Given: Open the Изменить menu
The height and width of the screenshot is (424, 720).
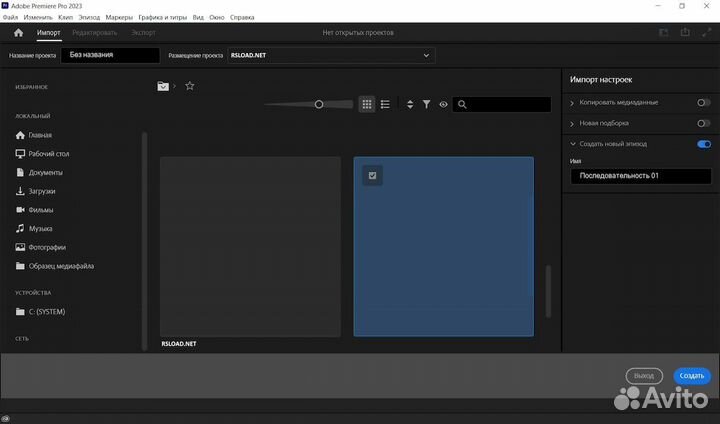Looking at the screenshot, I should [x=38, y=17].
